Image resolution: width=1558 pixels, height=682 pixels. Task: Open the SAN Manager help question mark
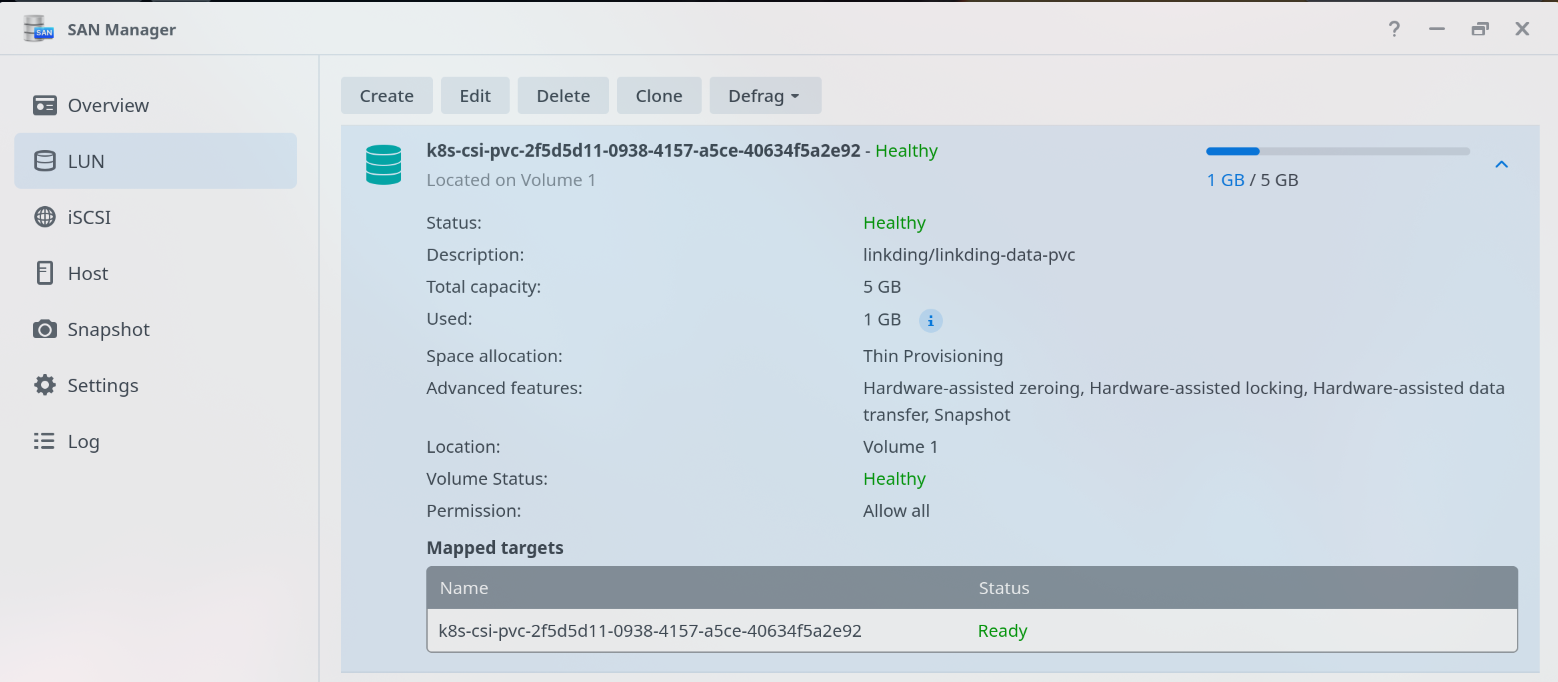[1393, 29]
